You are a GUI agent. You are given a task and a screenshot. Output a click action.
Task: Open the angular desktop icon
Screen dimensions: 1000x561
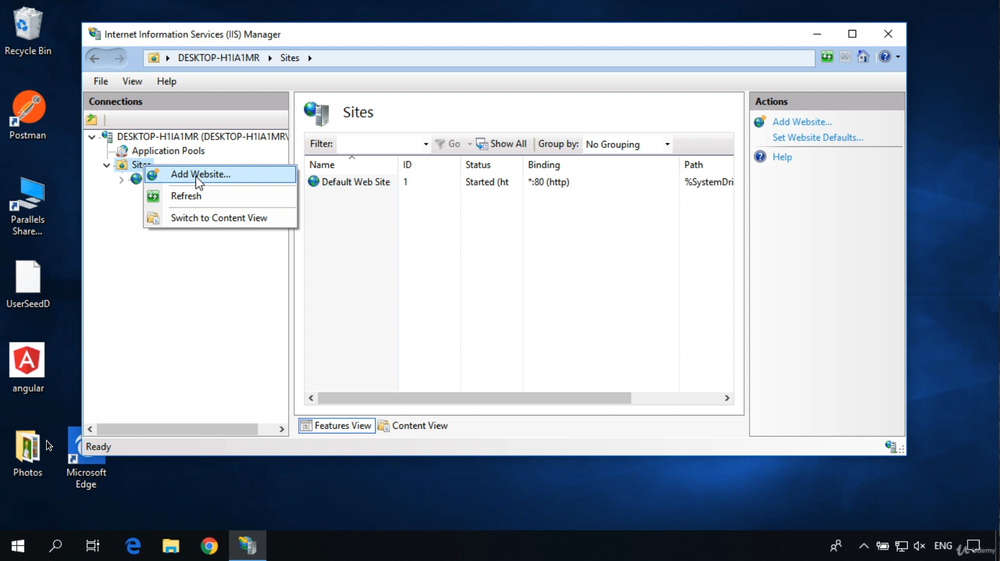pos(27,368)
